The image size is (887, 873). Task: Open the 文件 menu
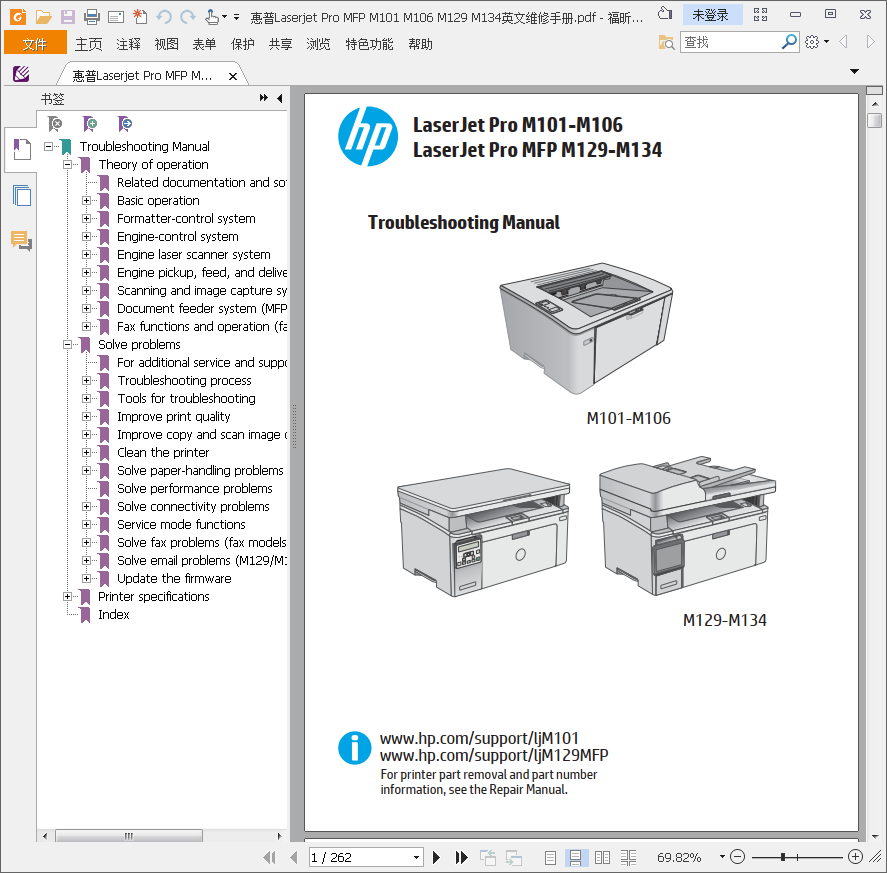[x=35, y=44]
